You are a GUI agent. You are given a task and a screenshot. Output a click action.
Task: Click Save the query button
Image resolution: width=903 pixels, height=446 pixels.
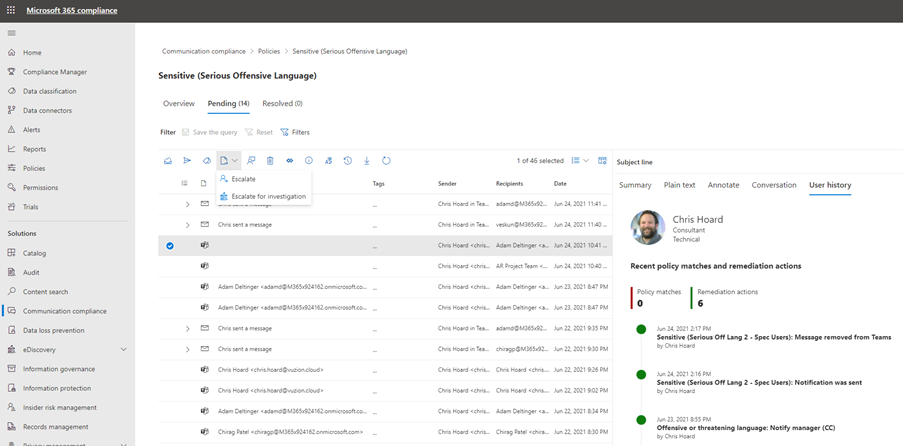coord(210,132)
